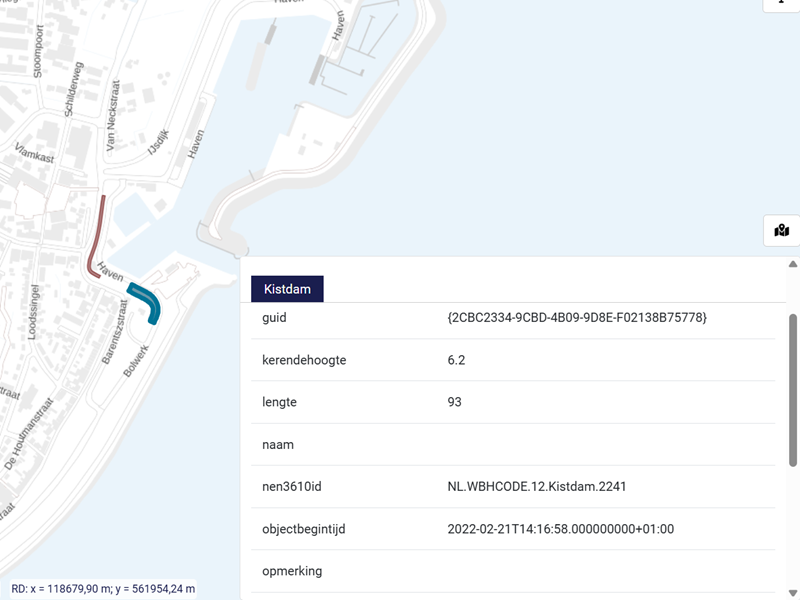Click the nen3610id value NL.WBHCODE.12.Kistdam.2241
The height and width of the screenshot is (600, 800).
(537, 487)
